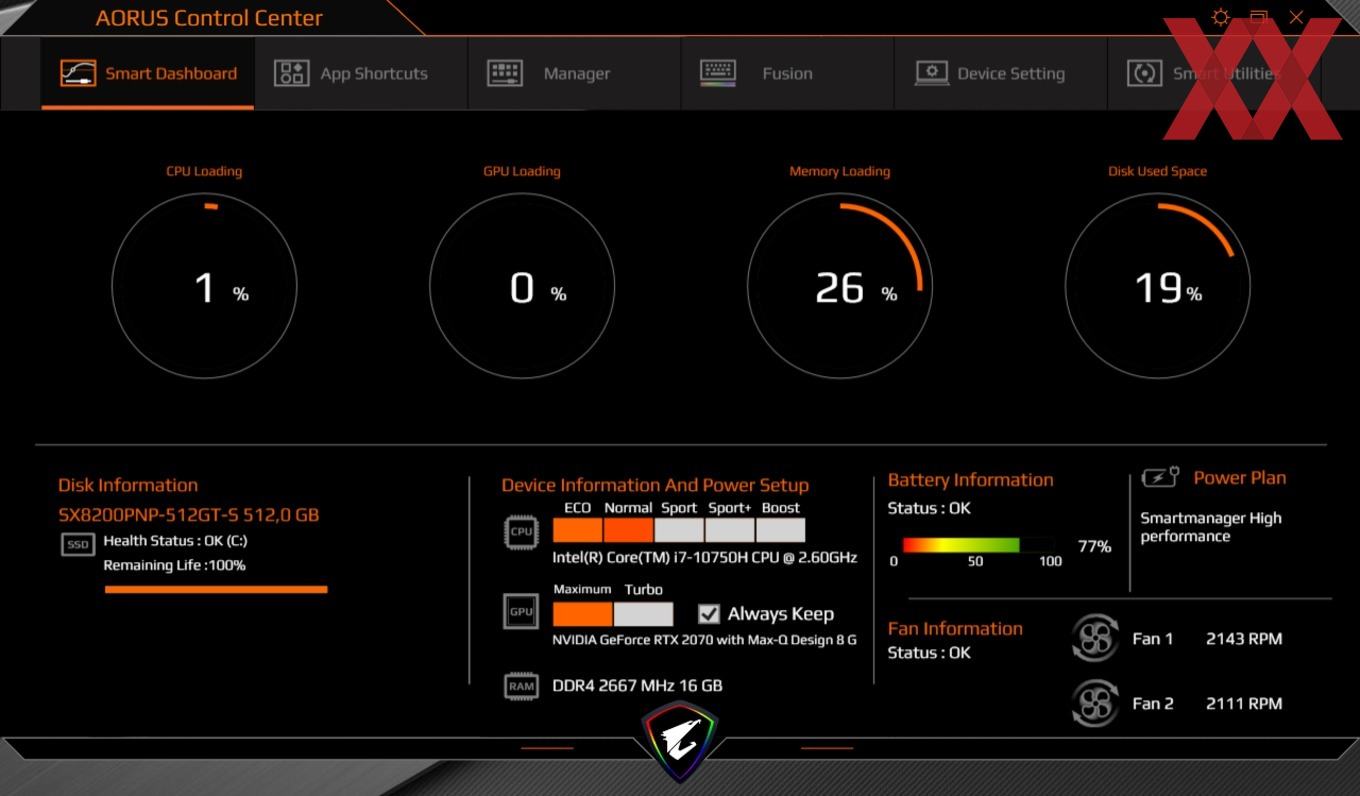Open settings gear in title bar
Screen dimensions: 1360x796
click(1220, 17)
